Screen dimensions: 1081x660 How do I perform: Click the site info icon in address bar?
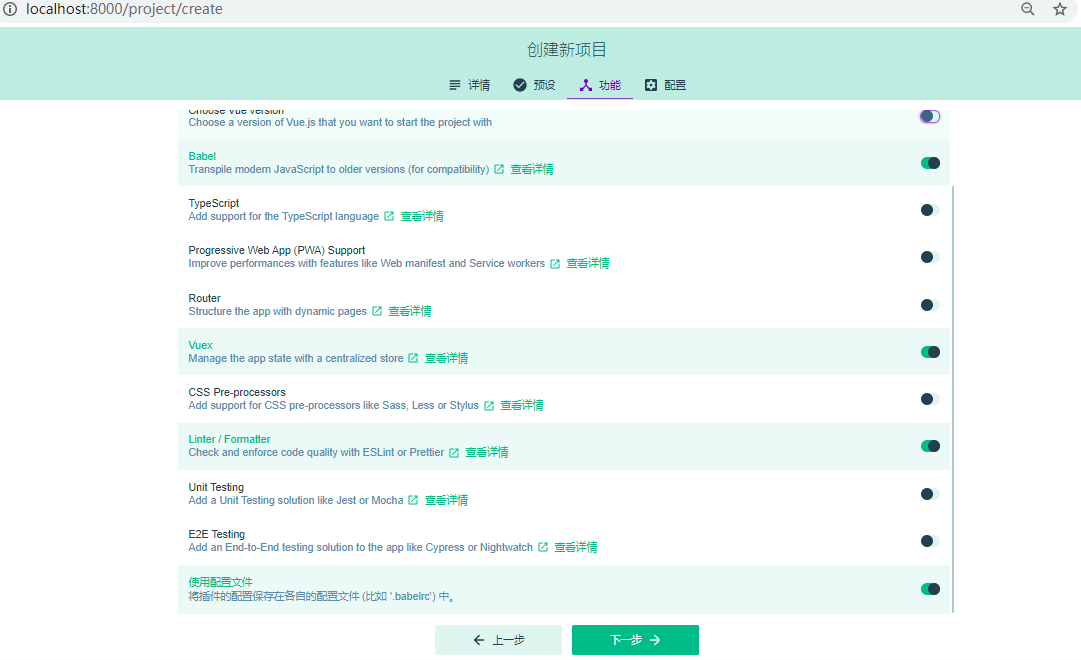point(10,9)
